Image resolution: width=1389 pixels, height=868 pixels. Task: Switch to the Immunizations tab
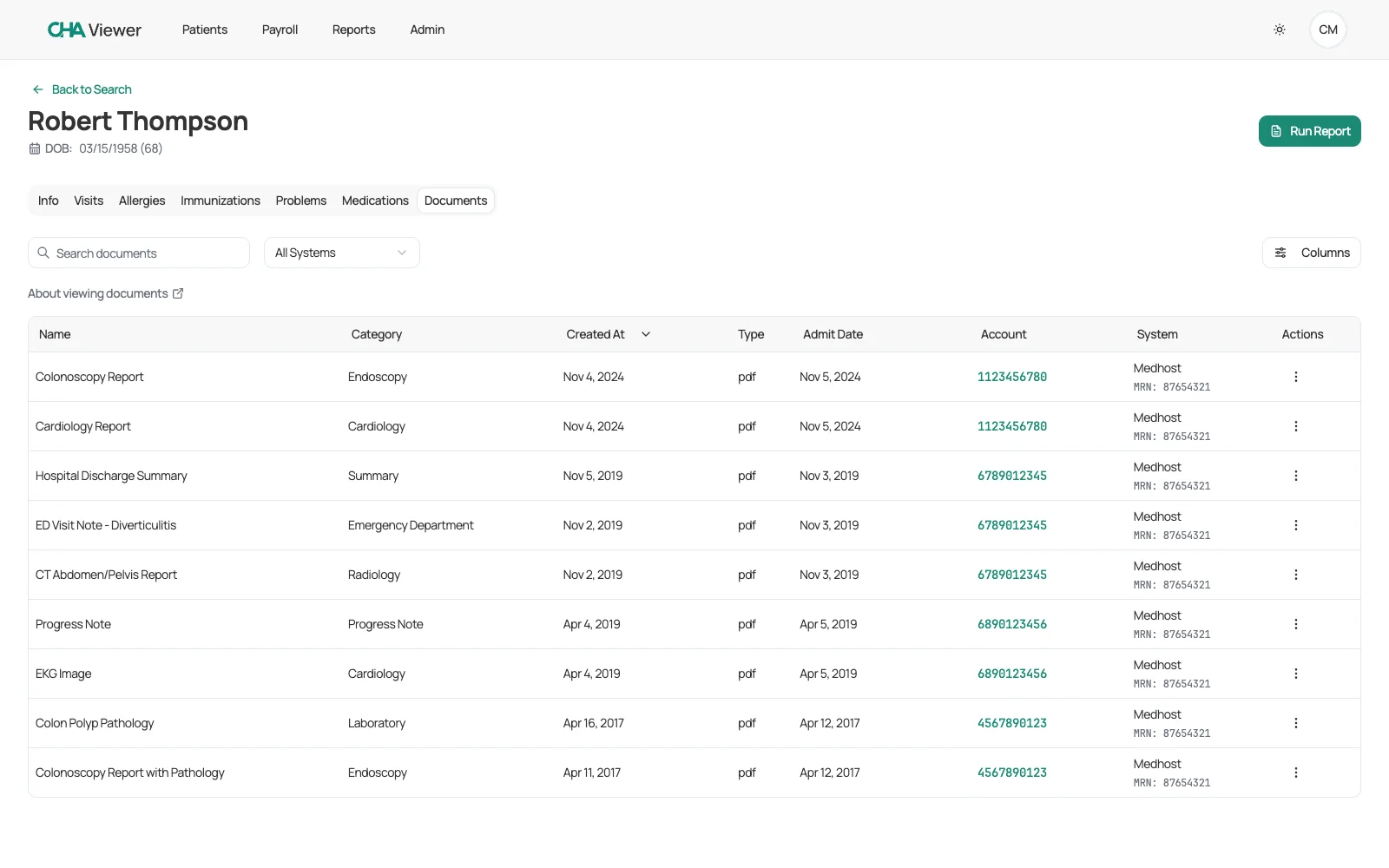click(221, 201)
